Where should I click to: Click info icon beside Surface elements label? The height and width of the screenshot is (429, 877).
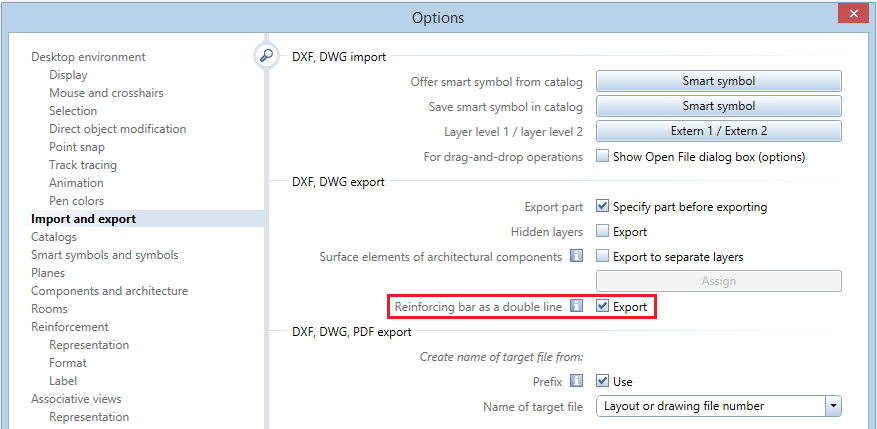tap(576, 257)
